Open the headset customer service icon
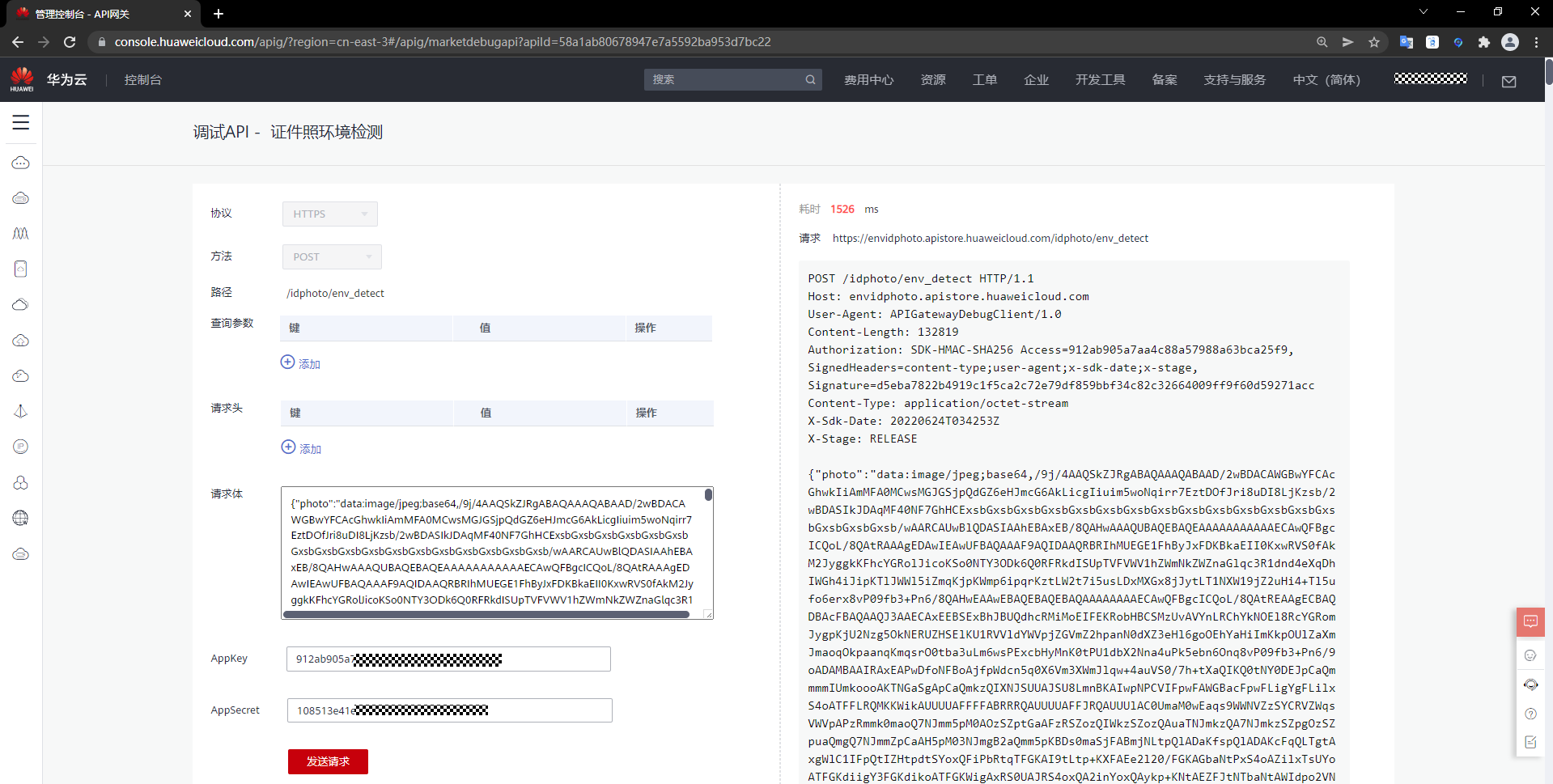 point(1530,684)
